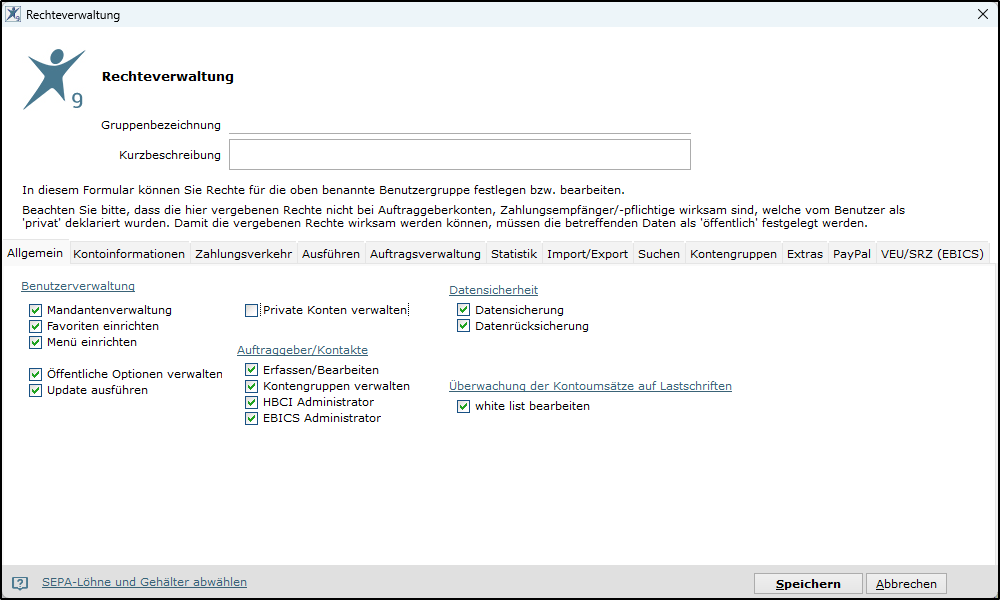This screenshot has width=1000, height=600.
Task: Go to the Ausführen tab
Action: coord(331,254)
